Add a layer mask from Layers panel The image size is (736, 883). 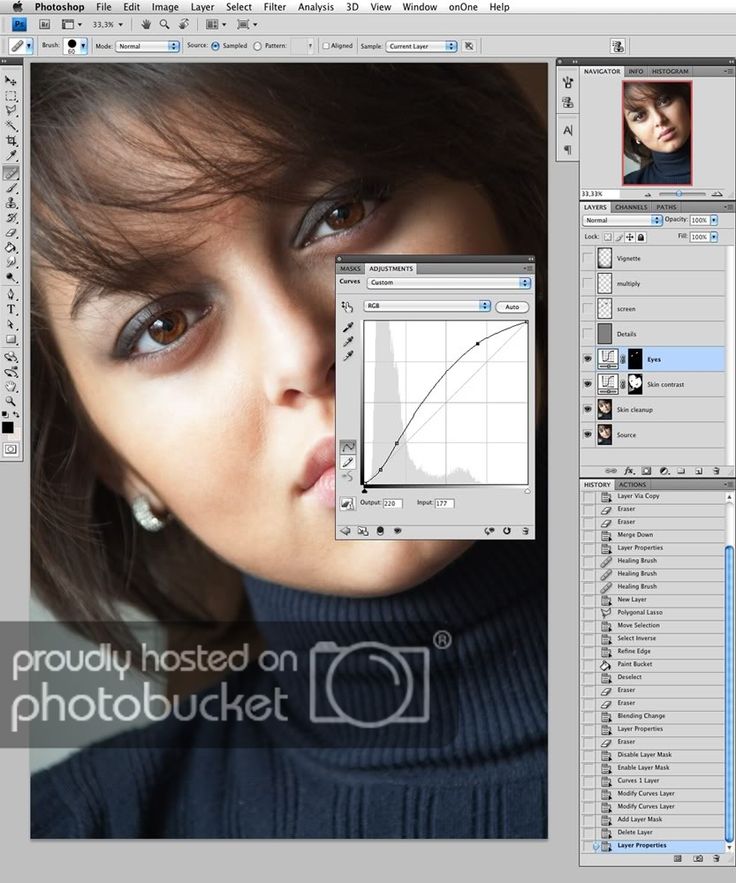pyautogui.click(x=646, y=471)
